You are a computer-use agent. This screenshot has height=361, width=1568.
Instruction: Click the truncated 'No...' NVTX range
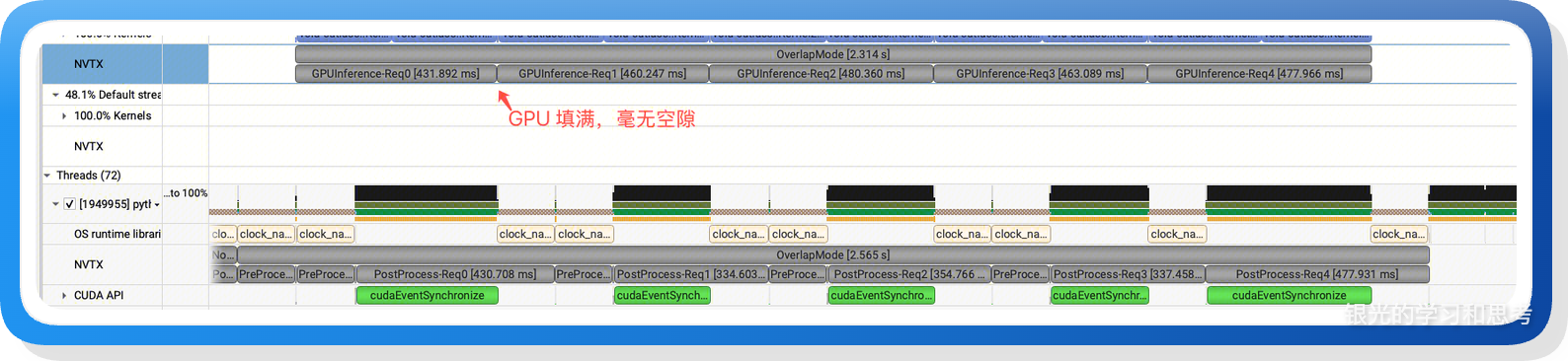pos(223,254)
